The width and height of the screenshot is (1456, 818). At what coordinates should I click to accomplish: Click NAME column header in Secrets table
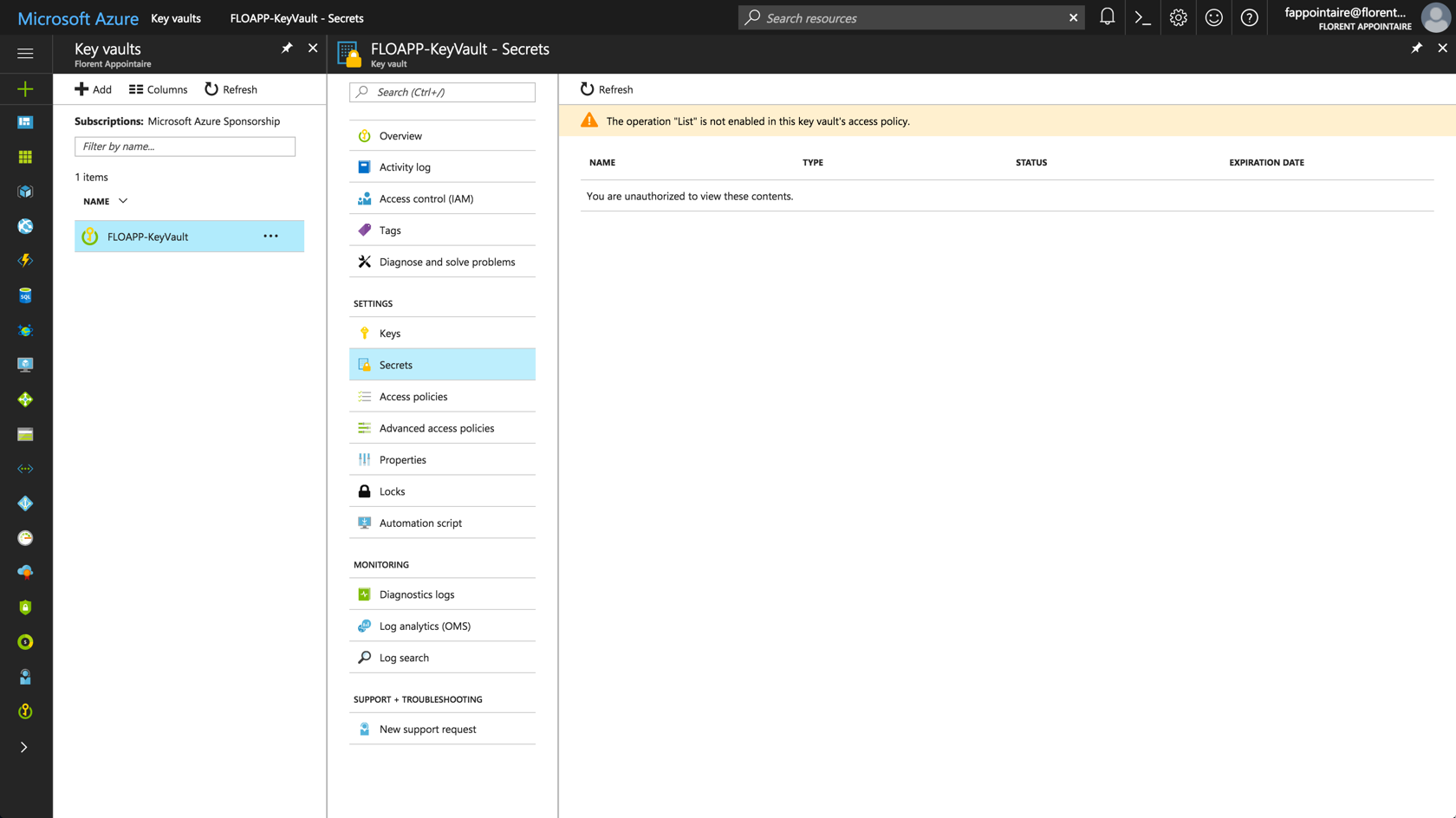click(x=602, y=163)
